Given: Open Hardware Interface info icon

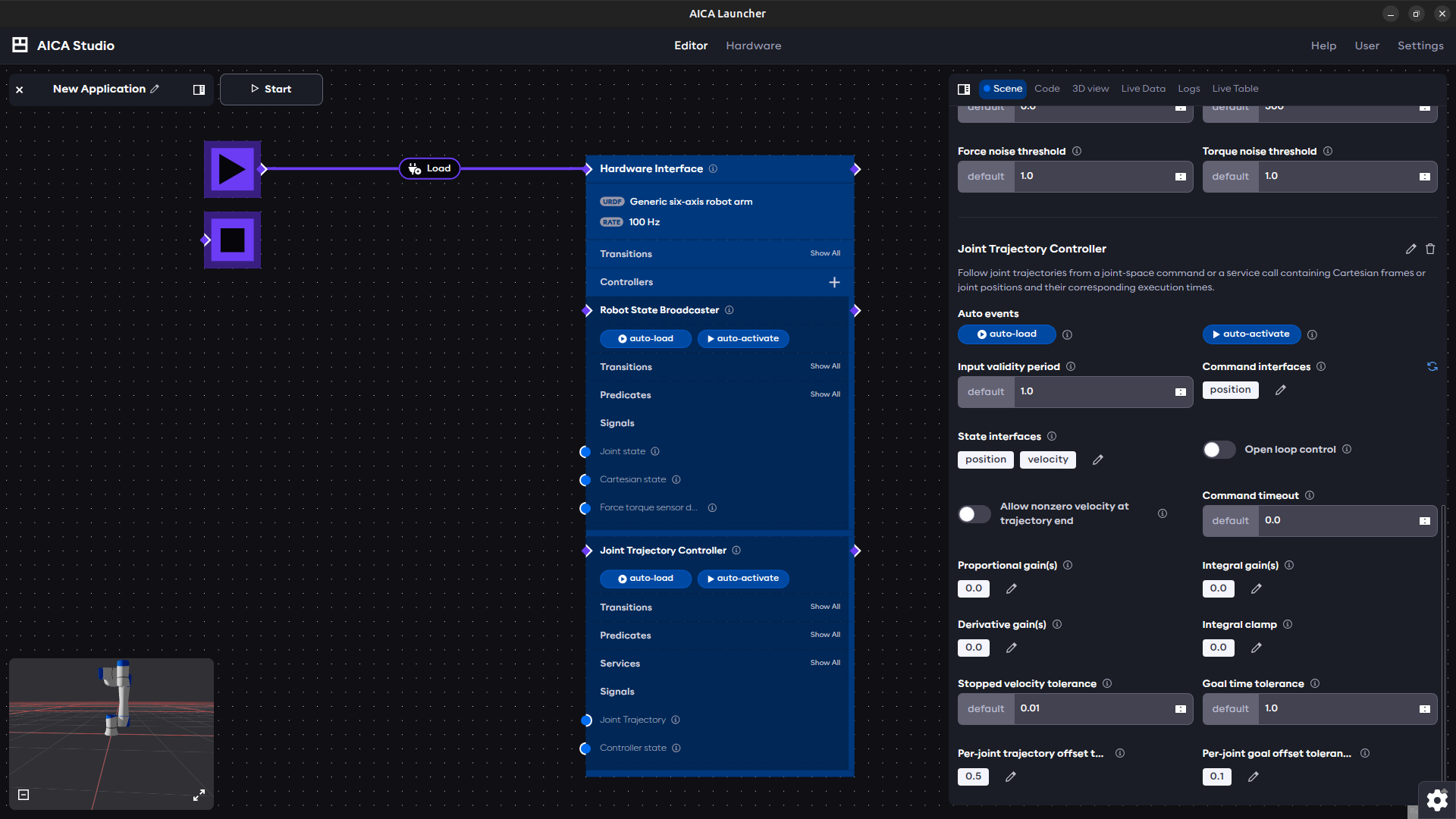Looking at the screenshot, I should 713,168.
